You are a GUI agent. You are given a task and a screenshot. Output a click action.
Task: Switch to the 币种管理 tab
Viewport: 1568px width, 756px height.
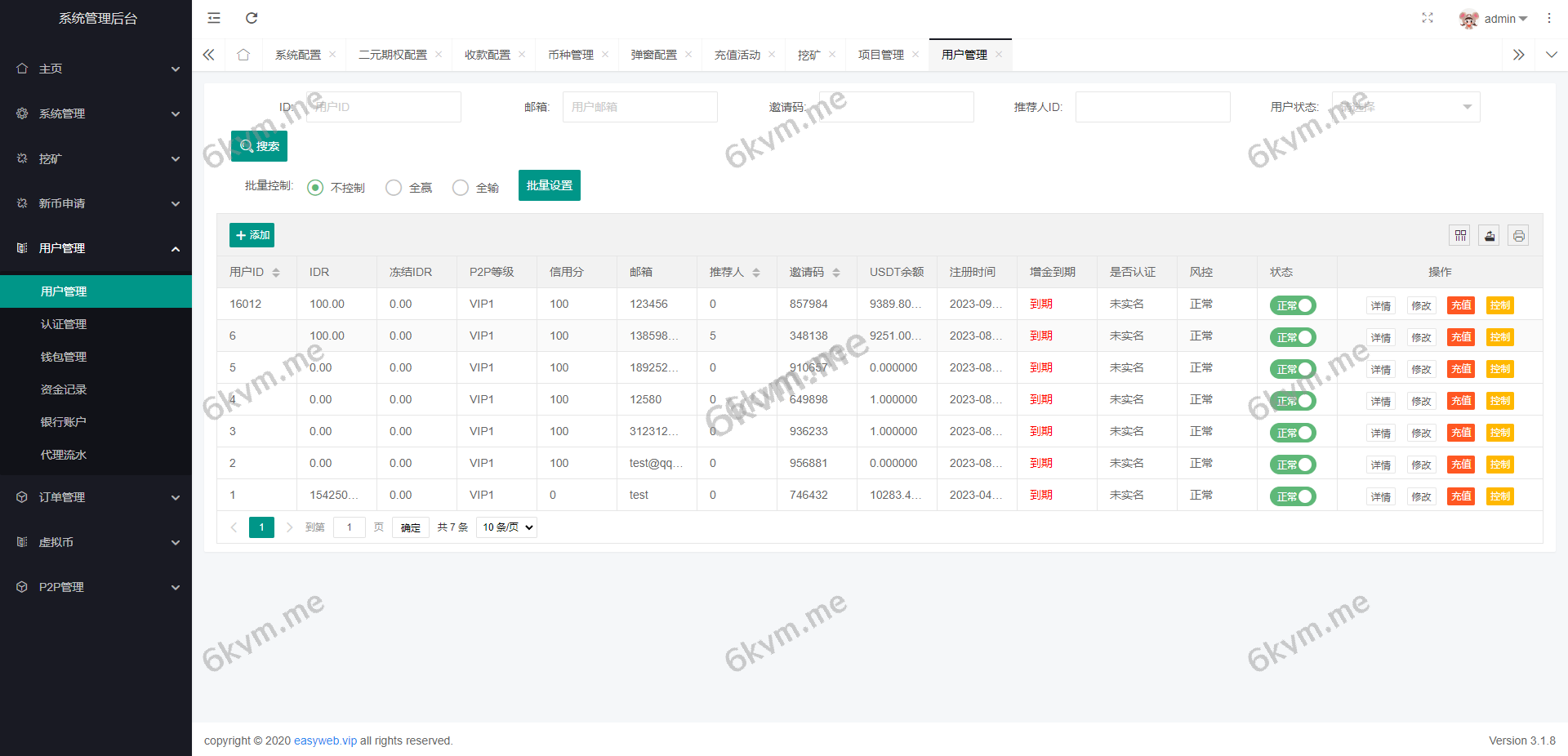point(572,54)
